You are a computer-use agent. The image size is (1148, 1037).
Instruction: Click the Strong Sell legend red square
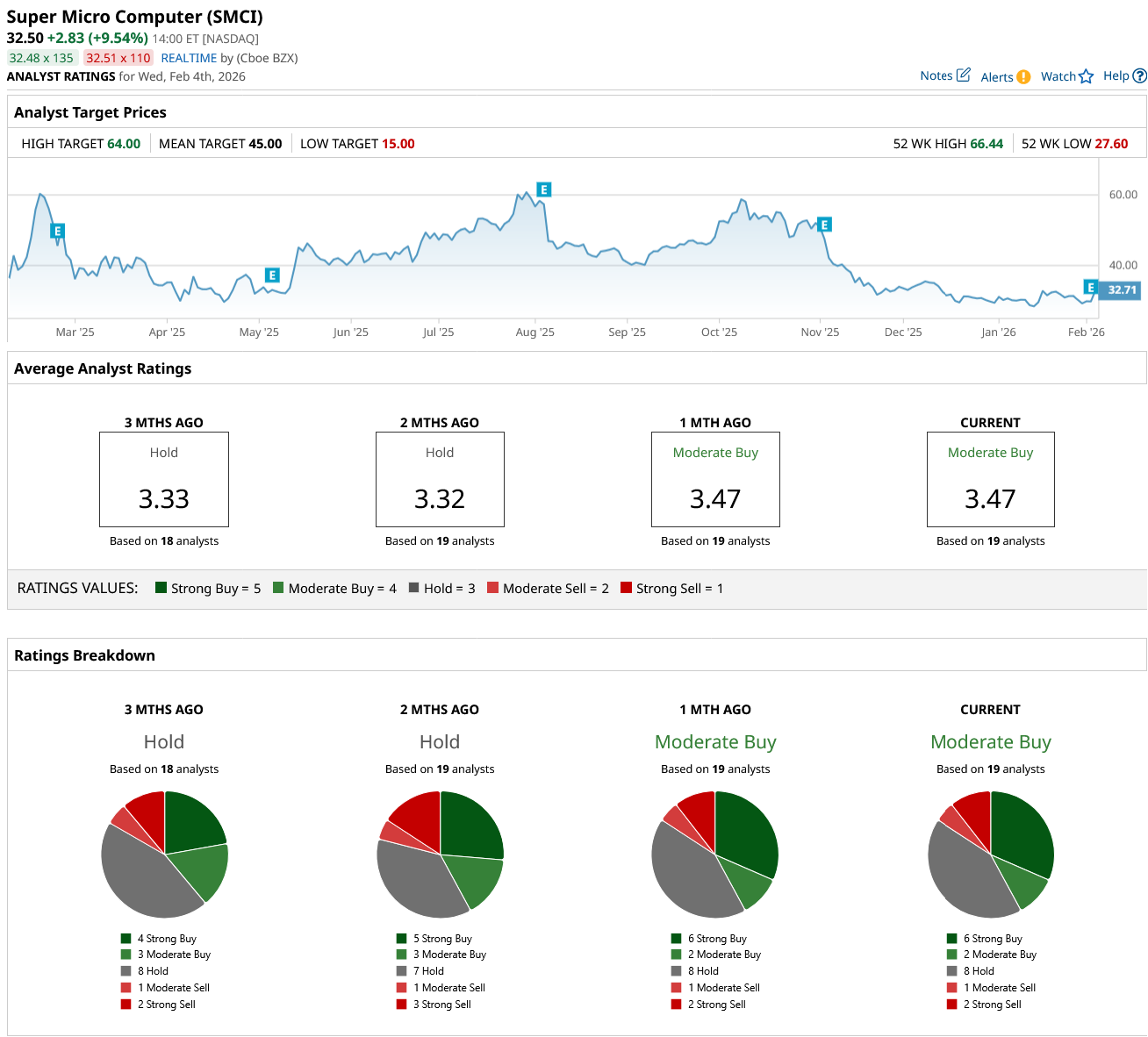(x=626, y=588)
